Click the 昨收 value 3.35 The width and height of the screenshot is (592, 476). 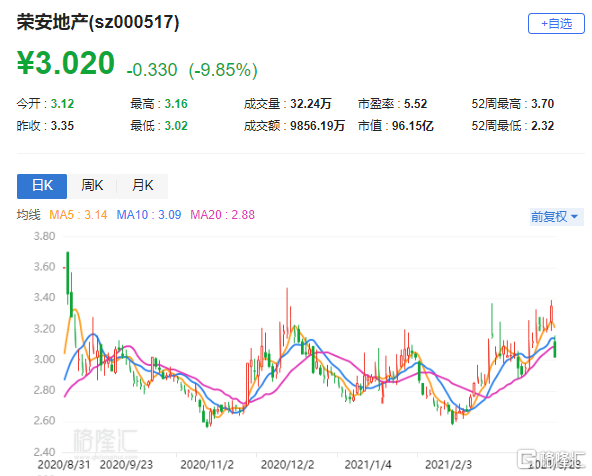coord(62,126)
